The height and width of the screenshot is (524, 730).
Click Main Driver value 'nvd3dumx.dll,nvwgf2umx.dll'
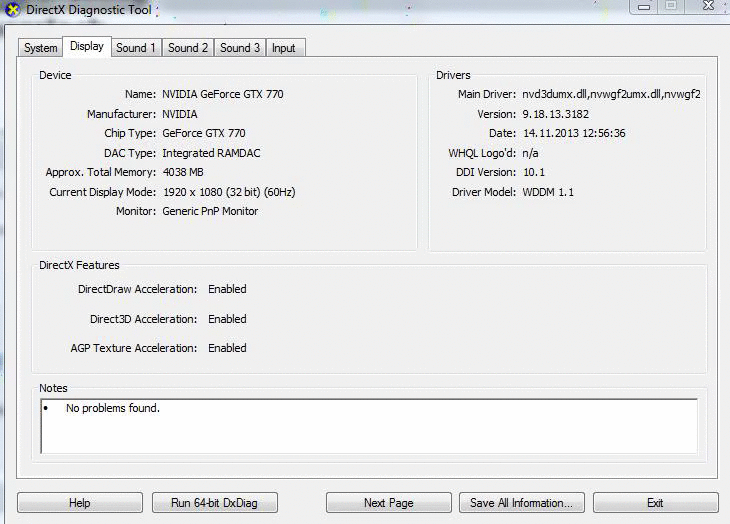(611, 94)
